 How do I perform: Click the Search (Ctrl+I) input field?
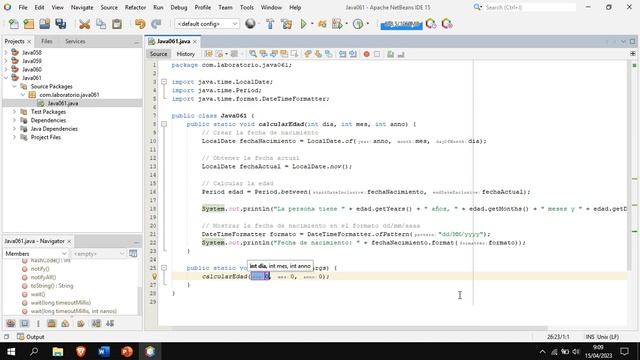pos(530,7)
